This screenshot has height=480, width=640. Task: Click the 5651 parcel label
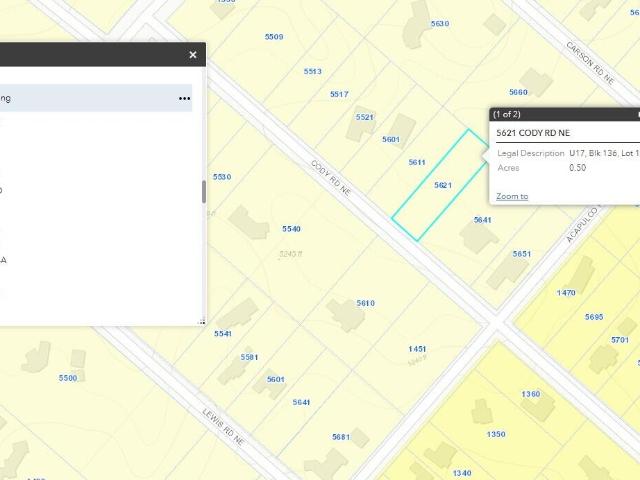[522, 254]
